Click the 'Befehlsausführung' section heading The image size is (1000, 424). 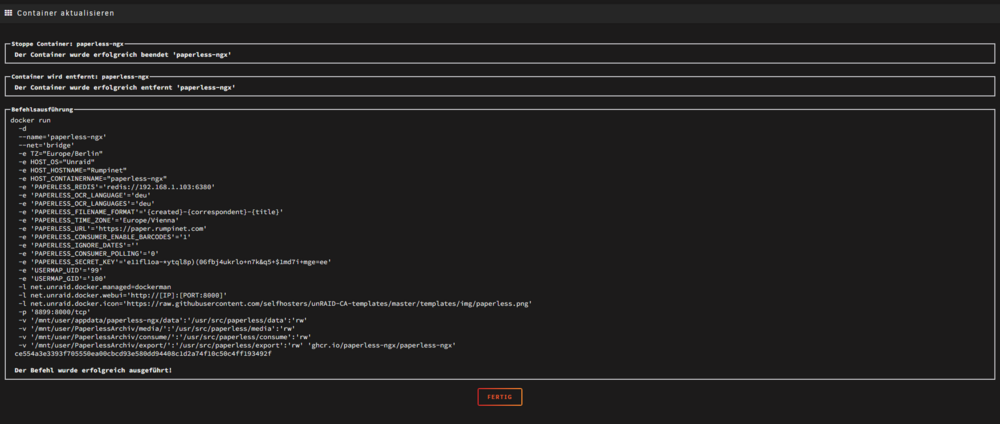42,110
